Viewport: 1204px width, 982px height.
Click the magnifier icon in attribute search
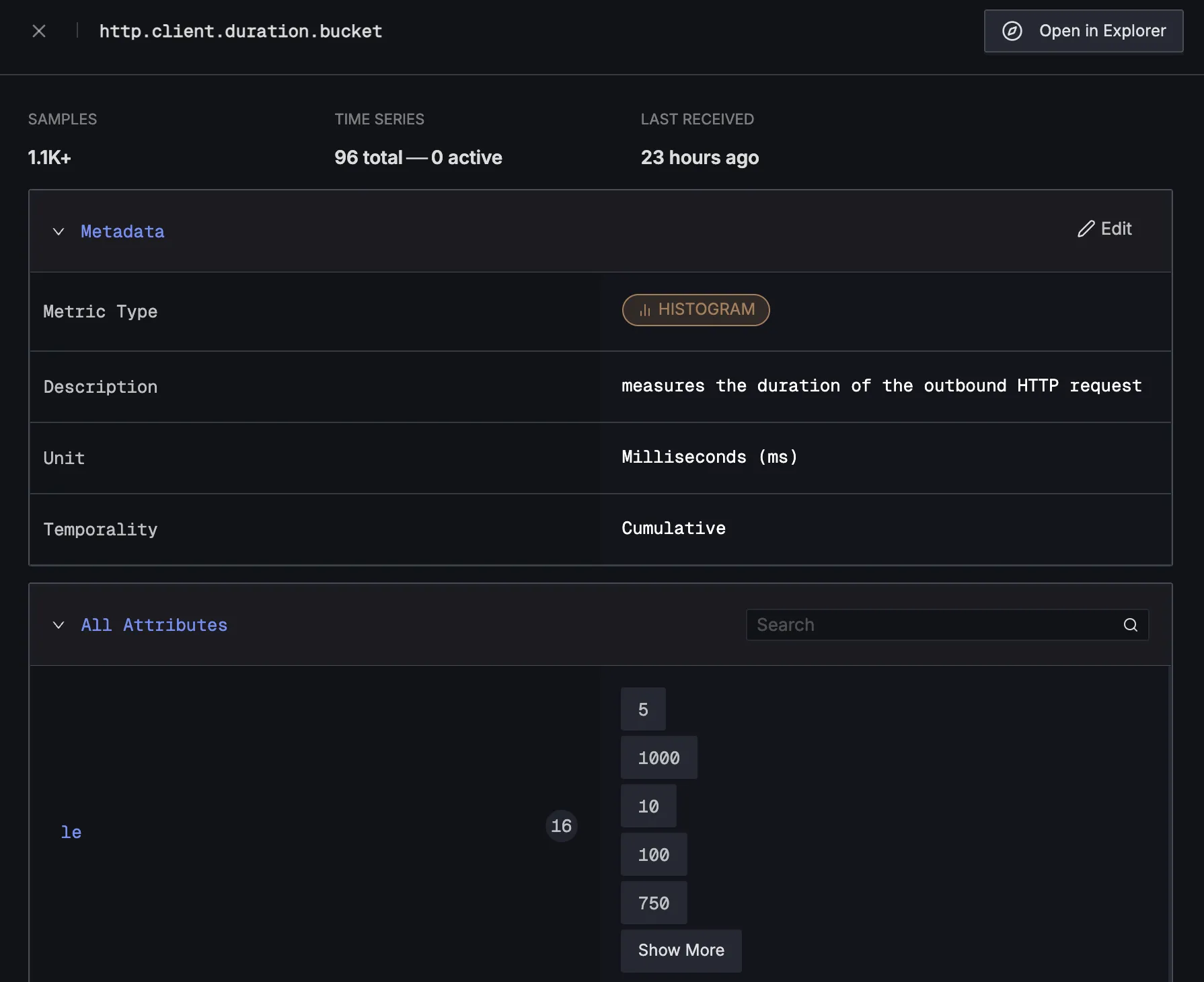[1130, 625]
